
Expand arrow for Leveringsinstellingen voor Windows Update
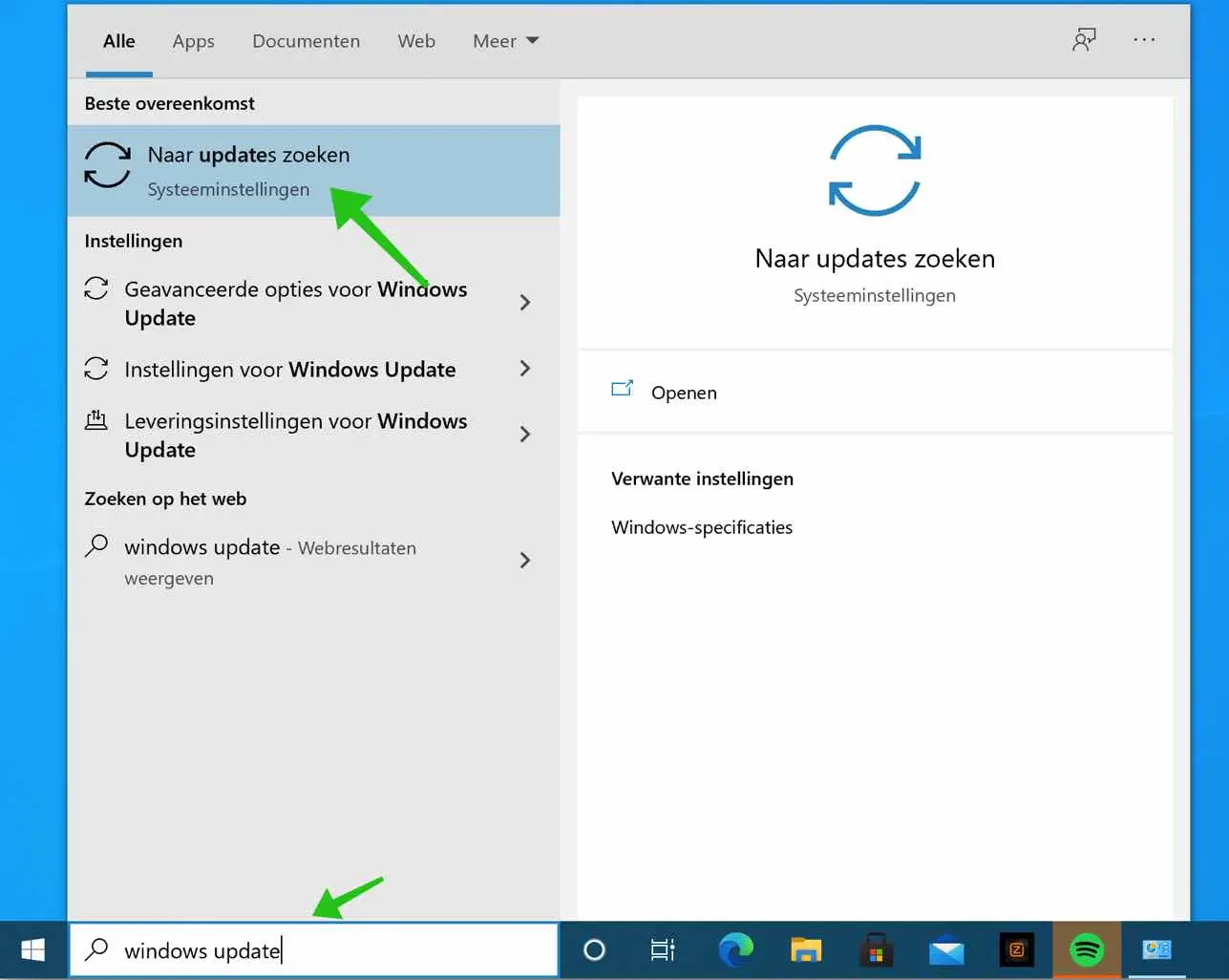click(524, 435)
